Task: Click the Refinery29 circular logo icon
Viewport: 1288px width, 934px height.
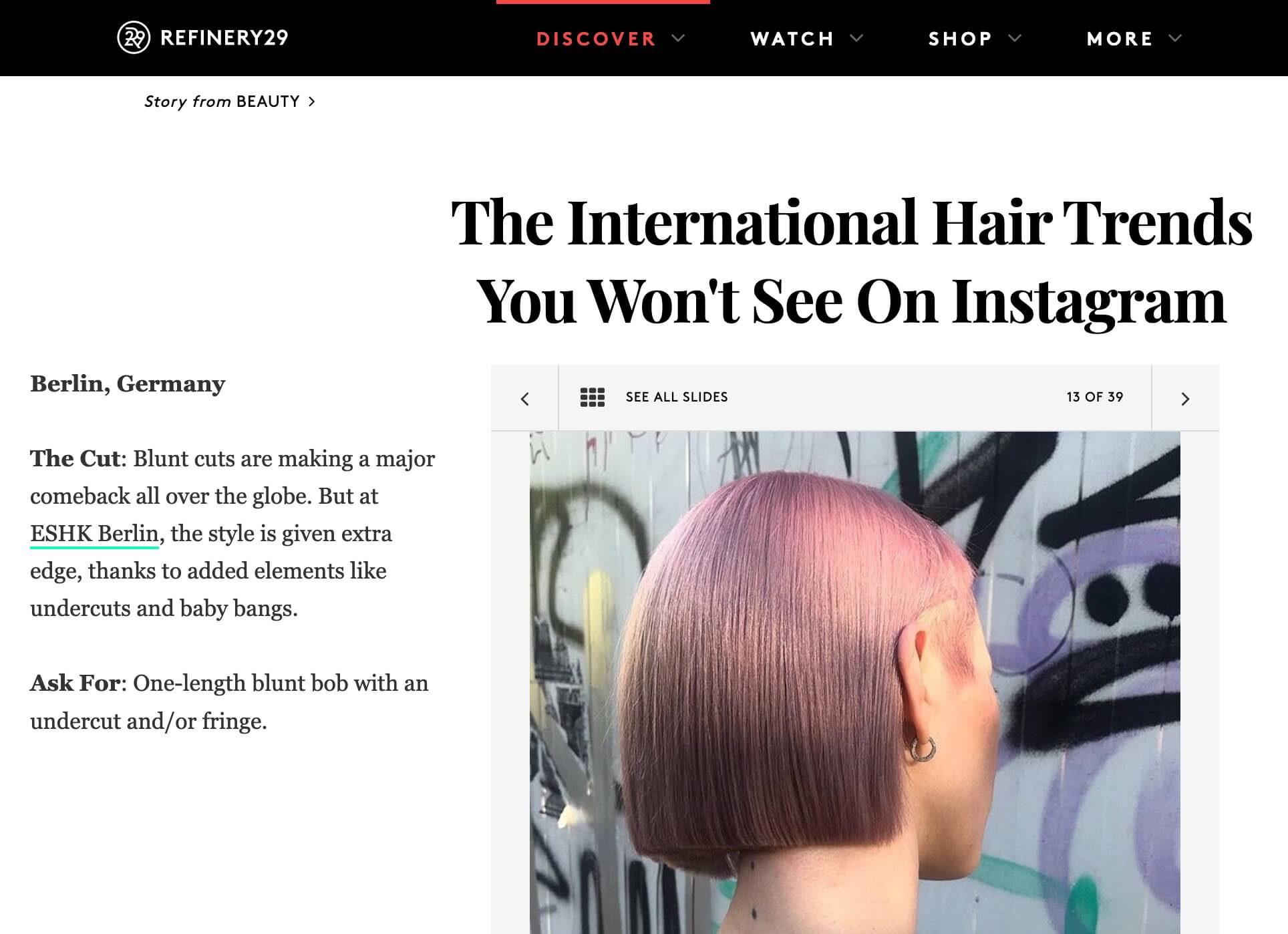Action: (x=134, y=37)
